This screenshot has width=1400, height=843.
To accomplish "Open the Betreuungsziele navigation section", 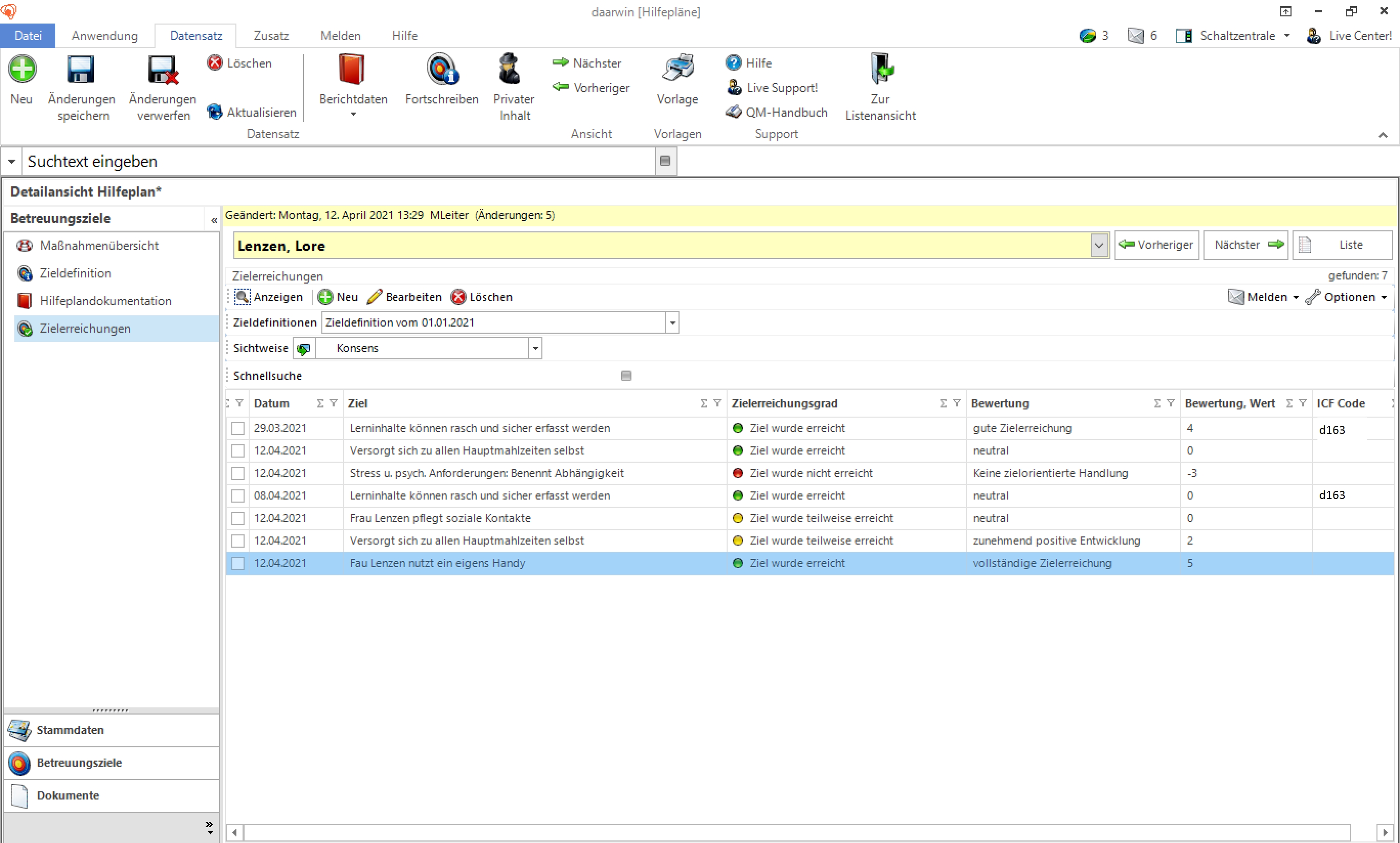I will pyautogui.click(x=111, y=763).
